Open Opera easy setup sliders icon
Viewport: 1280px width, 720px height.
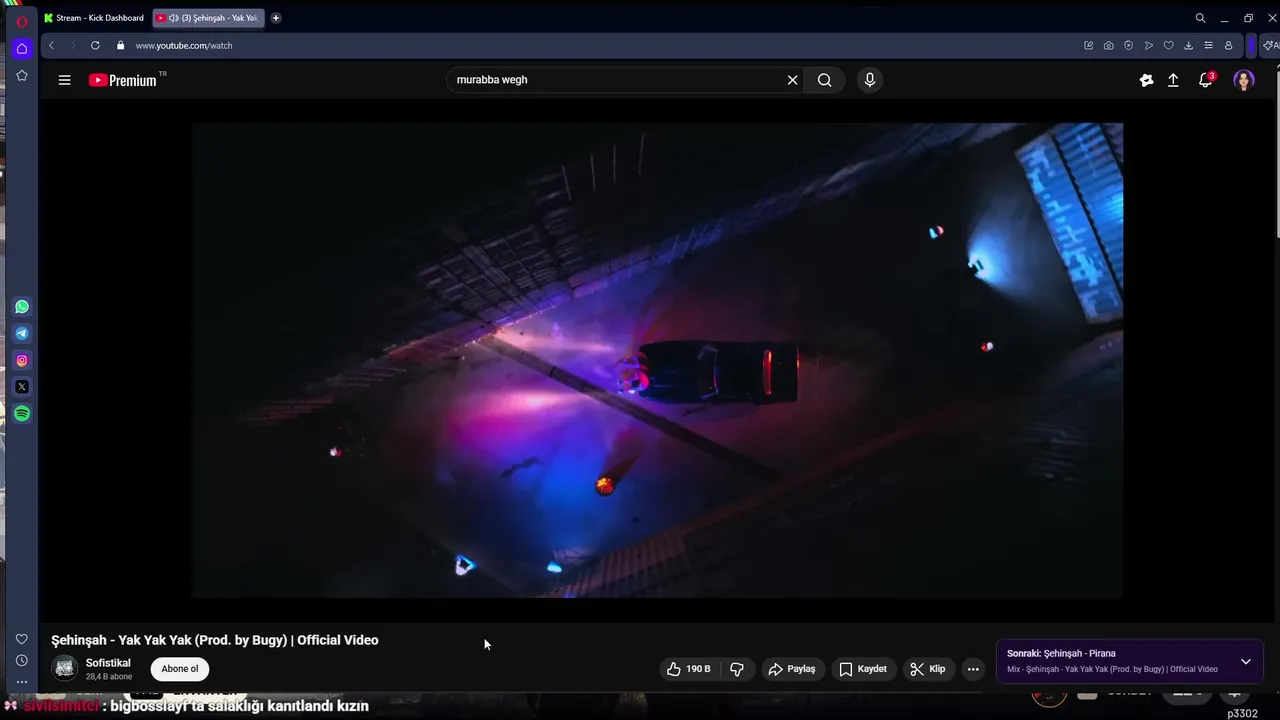click(1208, 45)
